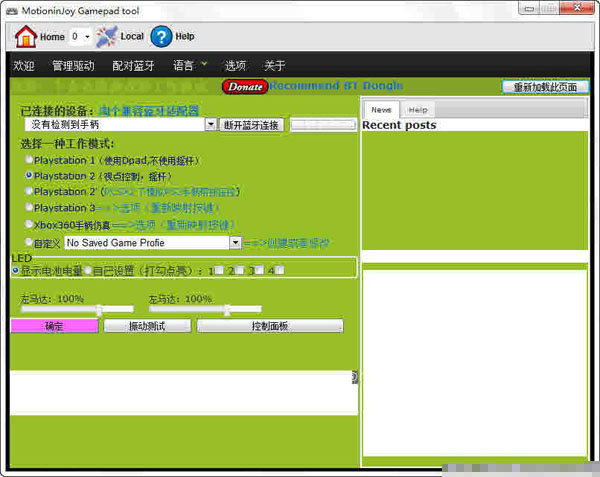Select Playstation 2 PCSX2 emulation radio button
Screen dimensions: 600x477
click(x=29, y=190)
